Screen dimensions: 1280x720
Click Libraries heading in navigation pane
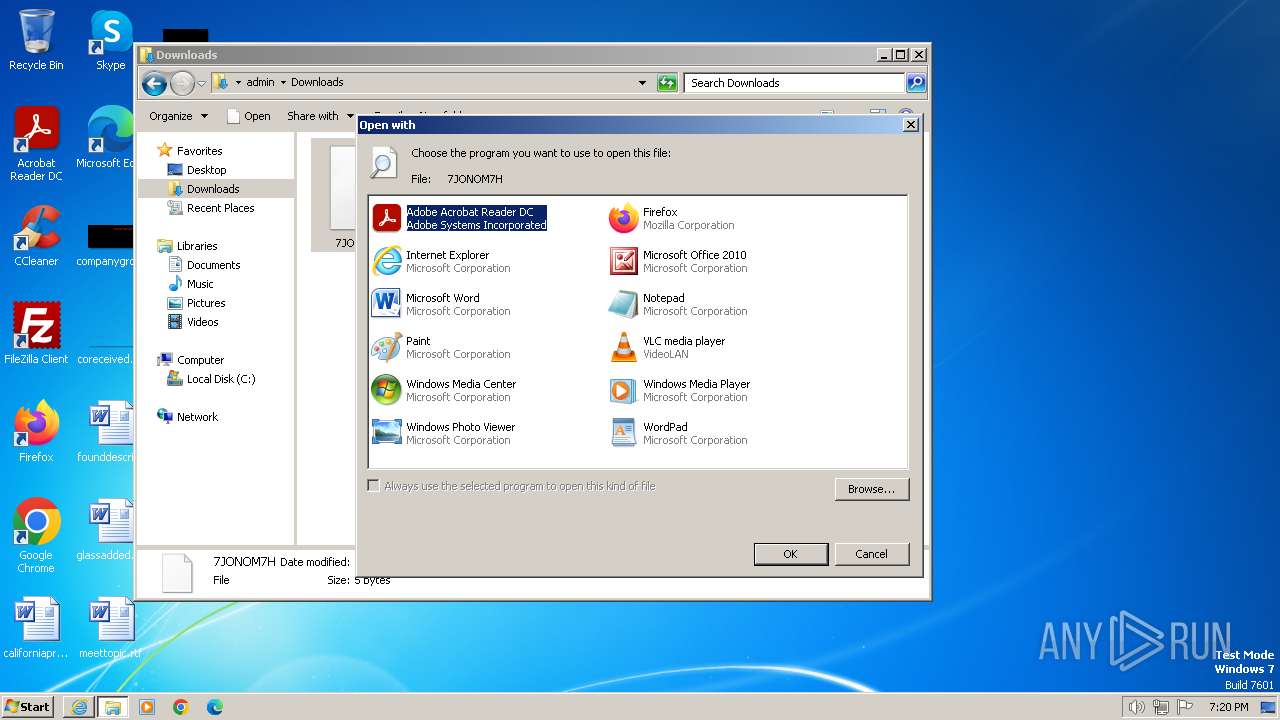click(x=197, y=246)
